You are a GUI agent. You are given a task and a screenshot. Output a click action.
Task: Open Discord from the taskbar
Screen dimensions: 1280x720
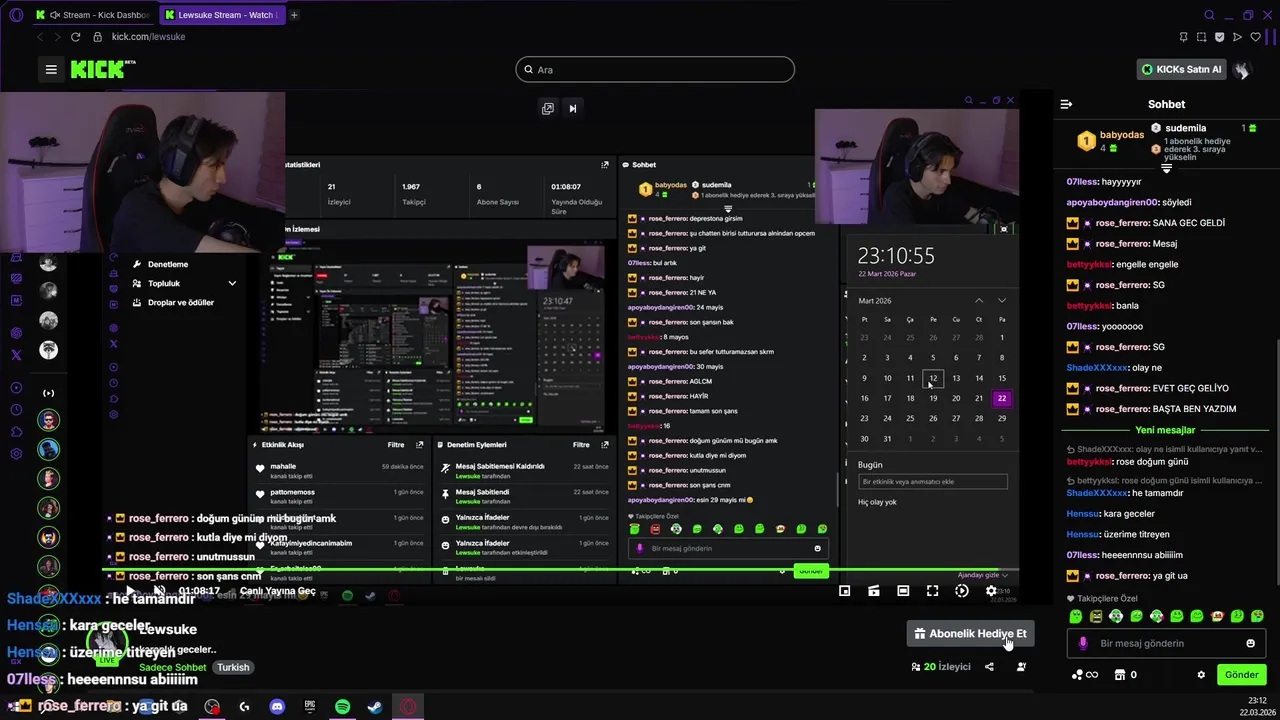click(x=277, y=706)
